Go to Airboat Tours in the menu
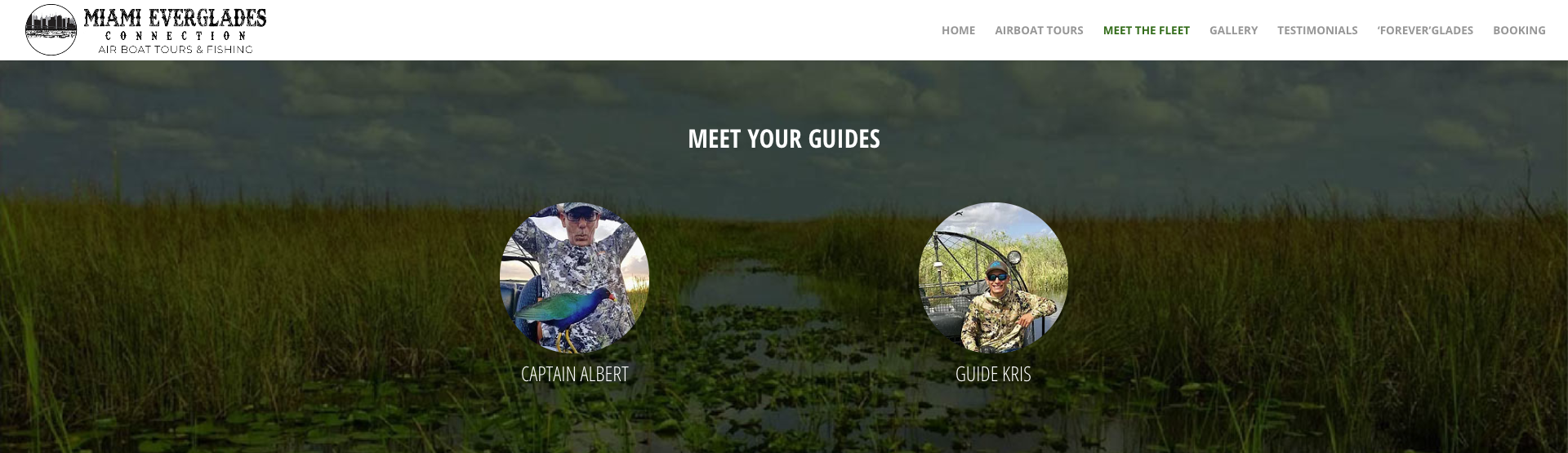Viewport: 1568px width, 453px height. tap(1039, 30)
